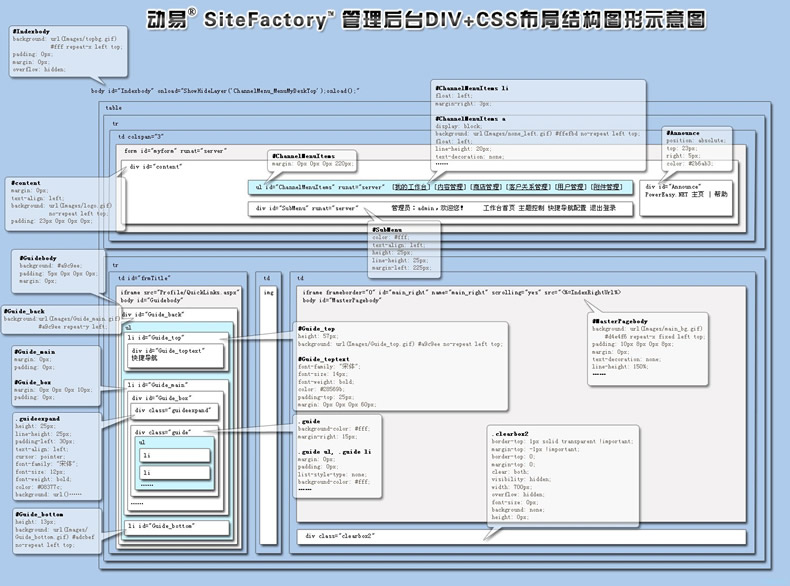Click the #Guidebody callout heading
This screenshot has width=790, height=586.
[38, 258]
